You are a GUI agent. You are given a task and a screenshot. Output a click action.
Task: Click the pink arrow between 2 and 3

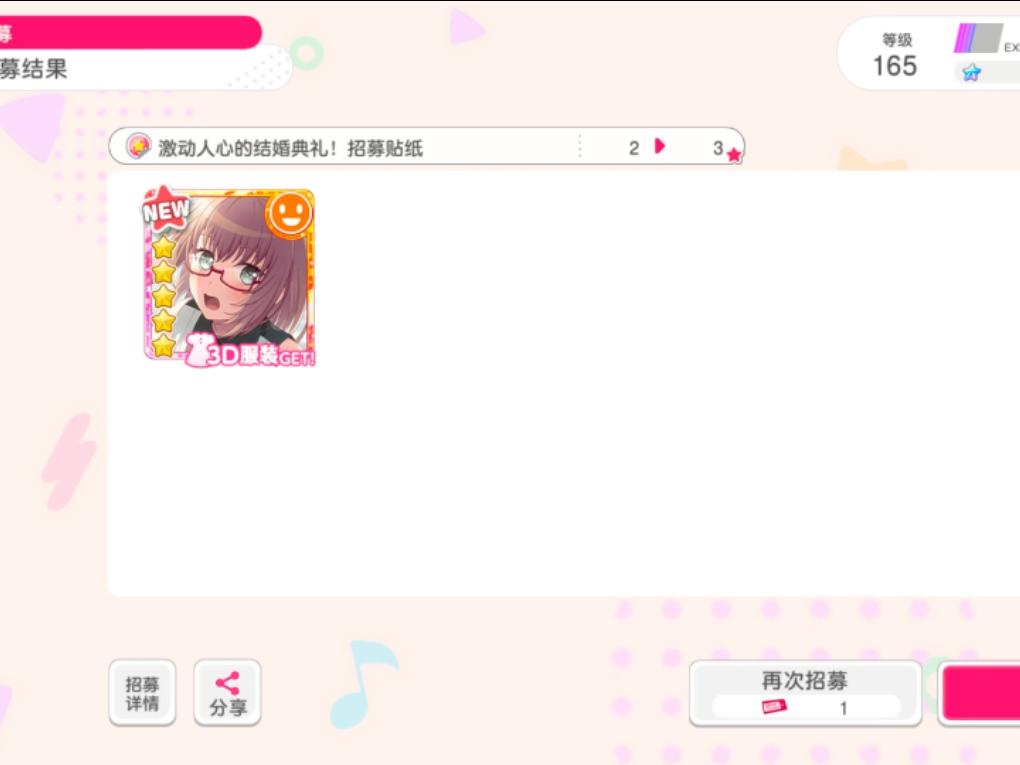(660, 146)
